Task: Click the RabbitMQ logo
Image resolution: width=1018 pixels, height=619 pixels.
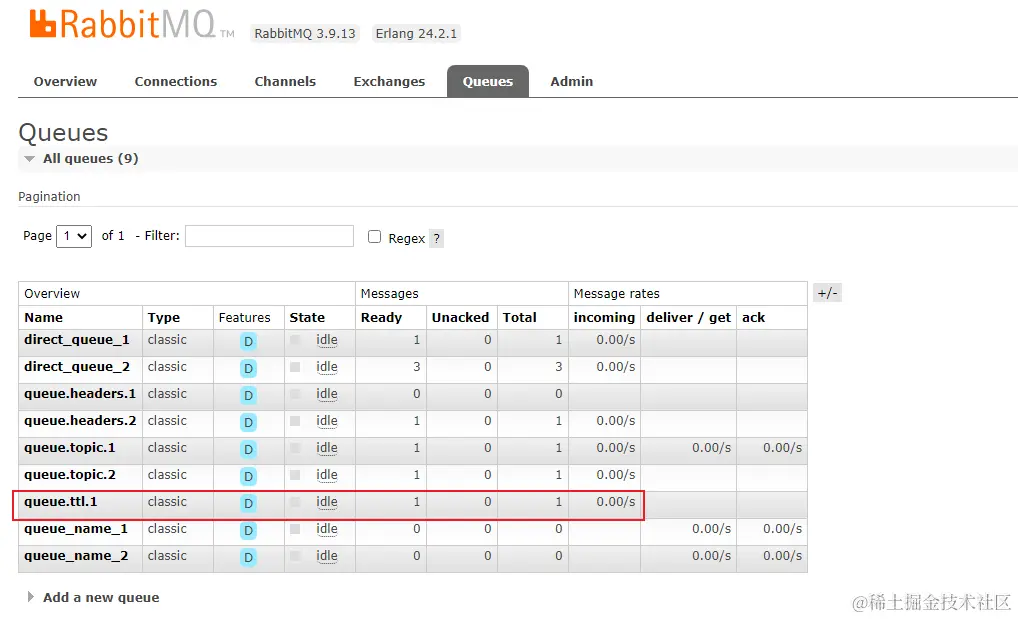Action: (x=131, y=25)
